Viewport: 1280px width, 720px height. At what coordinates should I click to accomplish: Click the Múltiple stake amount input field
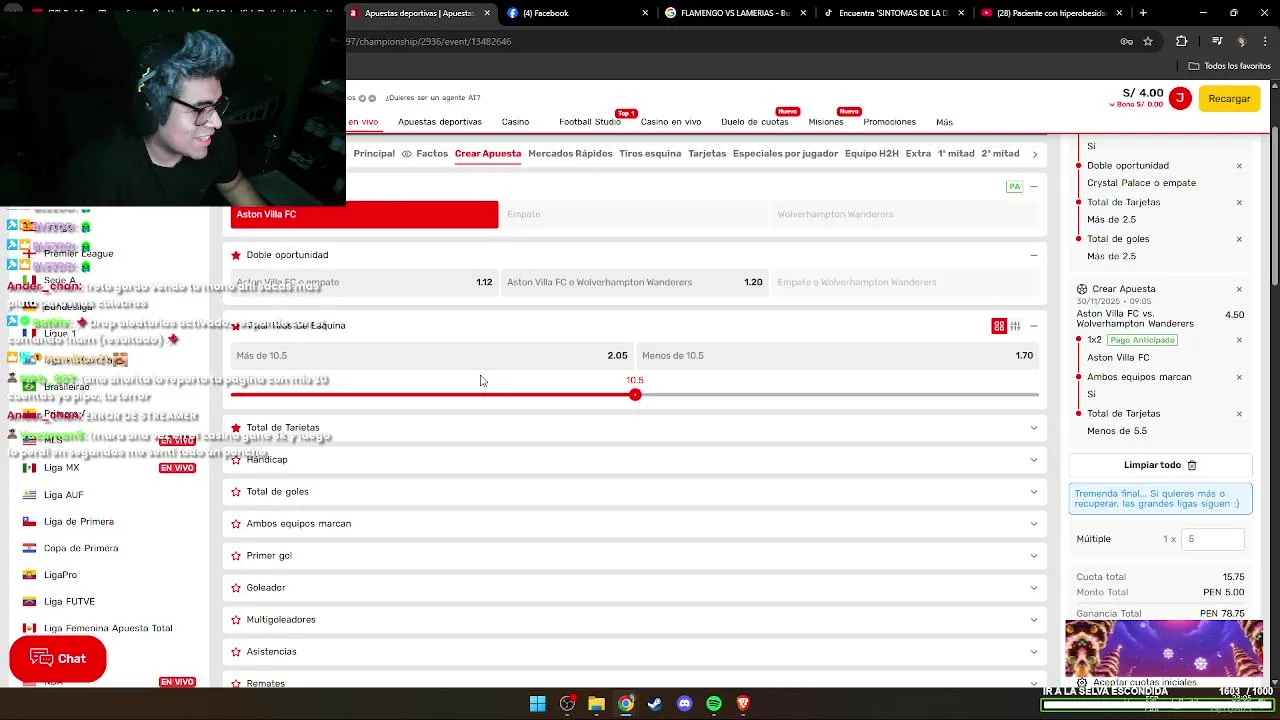(1212, 539)
